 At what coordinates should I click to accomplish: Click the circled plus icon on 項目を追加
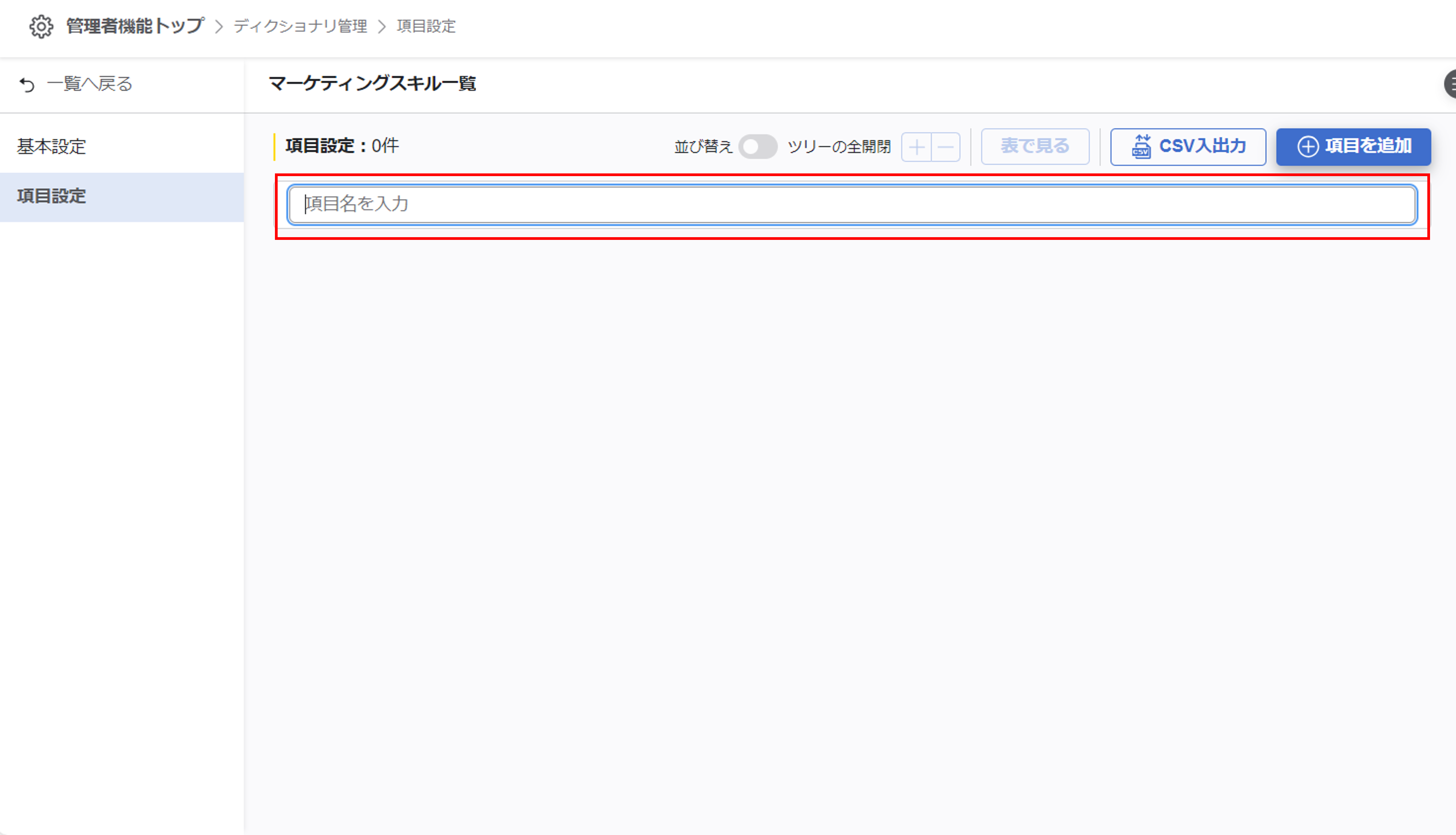tap(1308, 147)
